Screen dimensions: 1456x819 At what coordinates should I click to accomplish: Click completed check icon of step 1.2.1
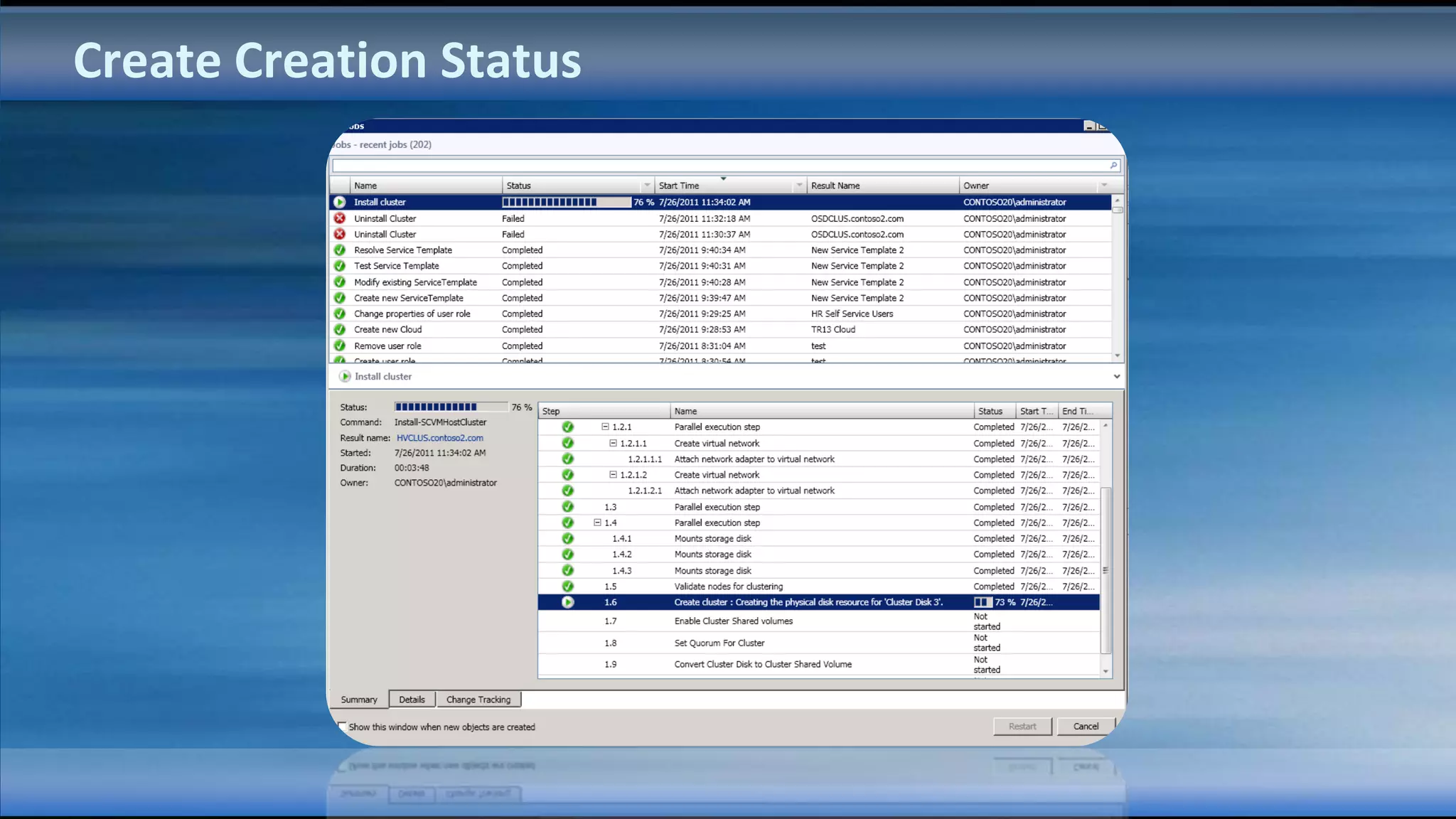pyautogui.click(x=567, y=427)
